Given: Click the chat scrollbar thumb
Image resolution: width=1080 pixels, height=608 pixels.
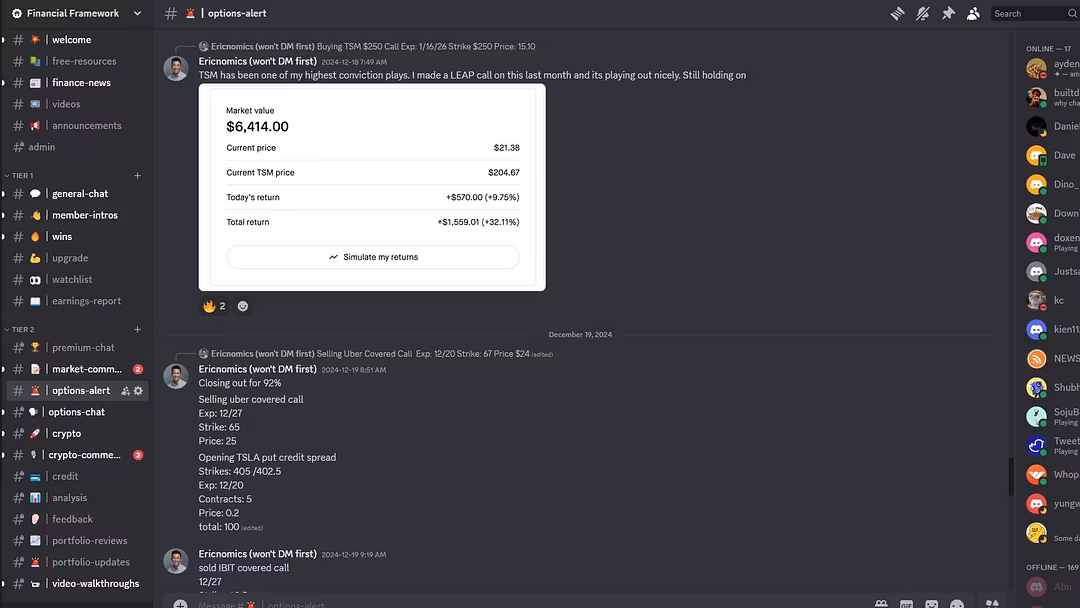Looking at the screenshot, I should [x=1010, y=476].
